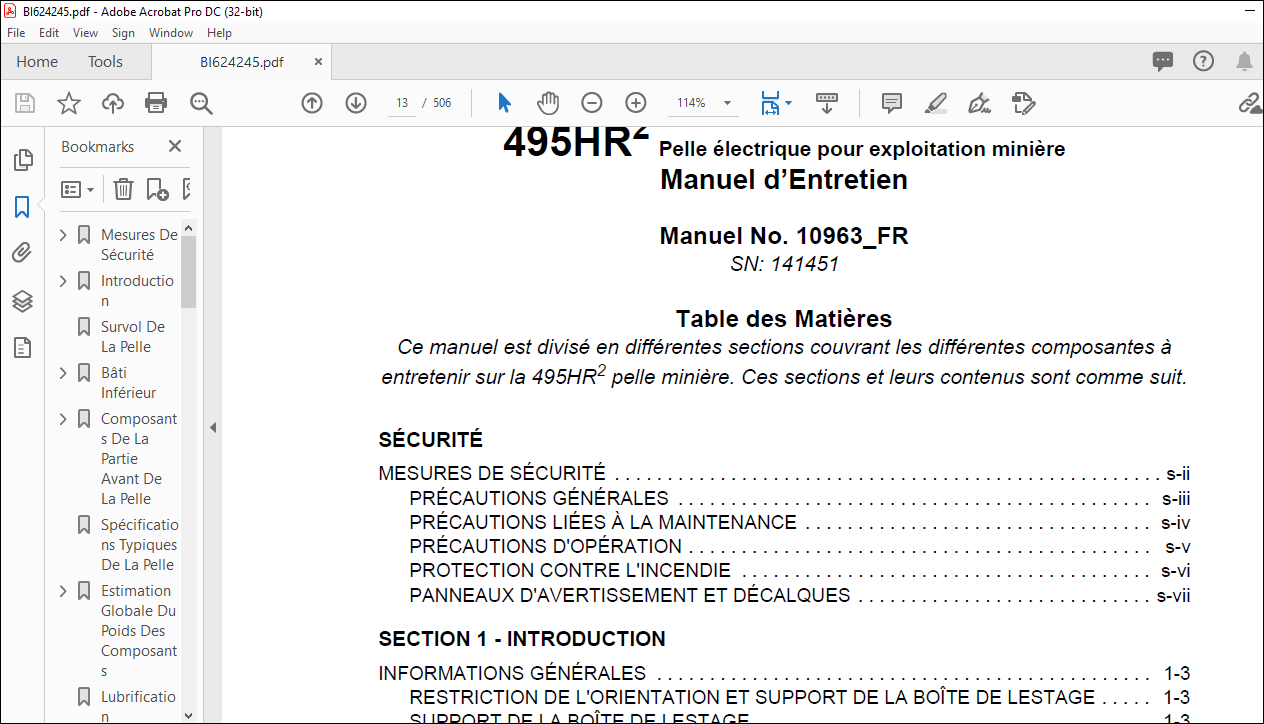The height and width of the screenshot is (724, 1264).
Task: Open bookmarks options list dropdown
Action: [78, 189]
